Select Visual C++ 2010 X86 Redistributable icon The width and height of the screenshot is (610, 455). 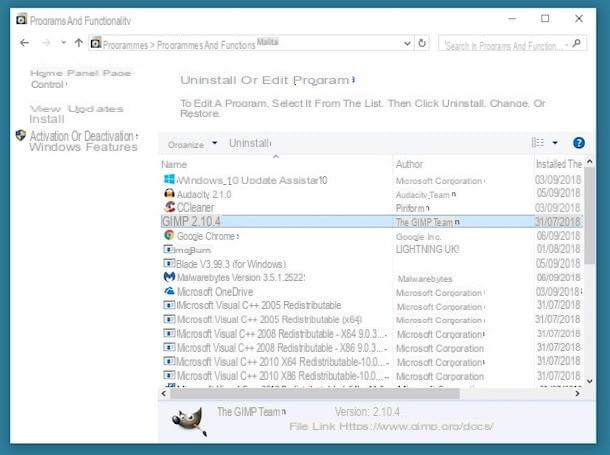coord(169,375)
